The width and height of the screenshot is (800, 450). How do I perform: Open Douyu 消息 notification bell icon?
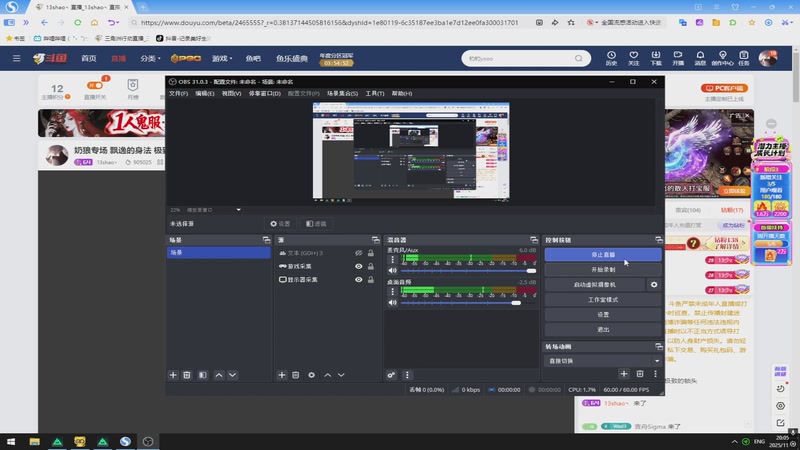coord(700,58)
